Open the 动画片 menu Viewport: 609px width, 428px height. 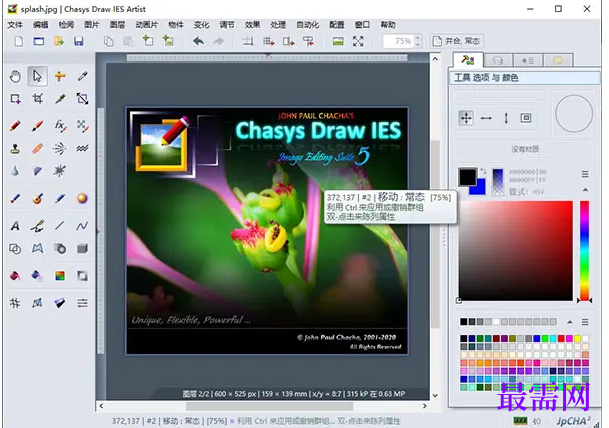point(146,25)
